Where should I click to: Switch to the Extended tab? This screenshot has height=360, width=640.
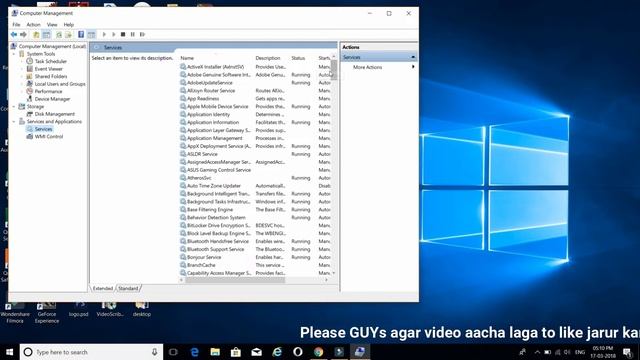point(102,288)
